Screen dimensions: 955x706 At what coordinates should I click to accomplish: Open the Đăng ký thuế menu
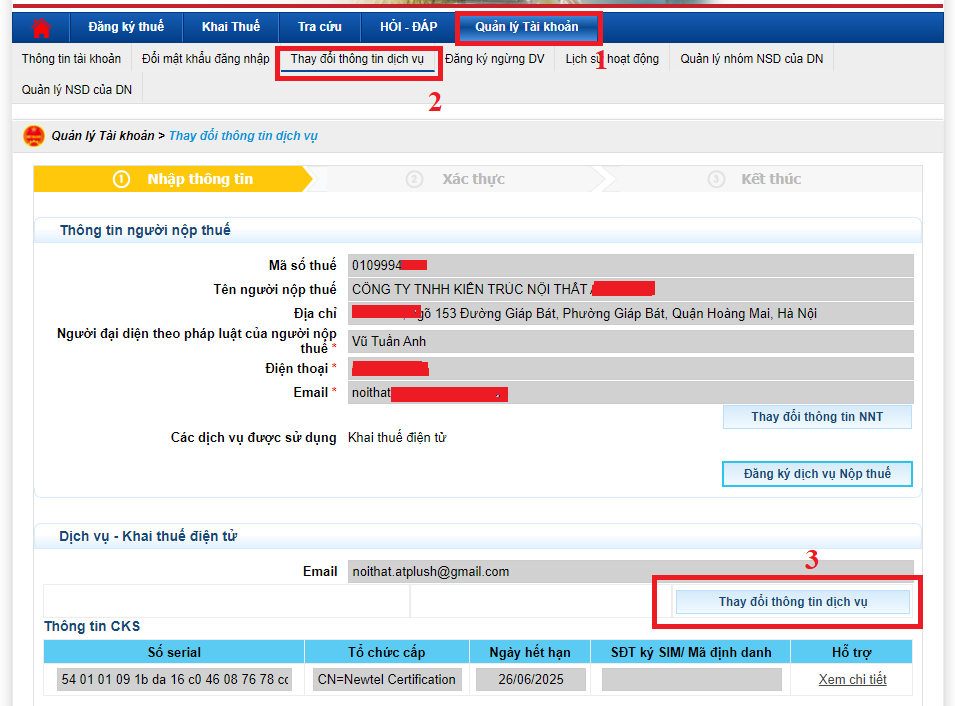pos(126,27)
